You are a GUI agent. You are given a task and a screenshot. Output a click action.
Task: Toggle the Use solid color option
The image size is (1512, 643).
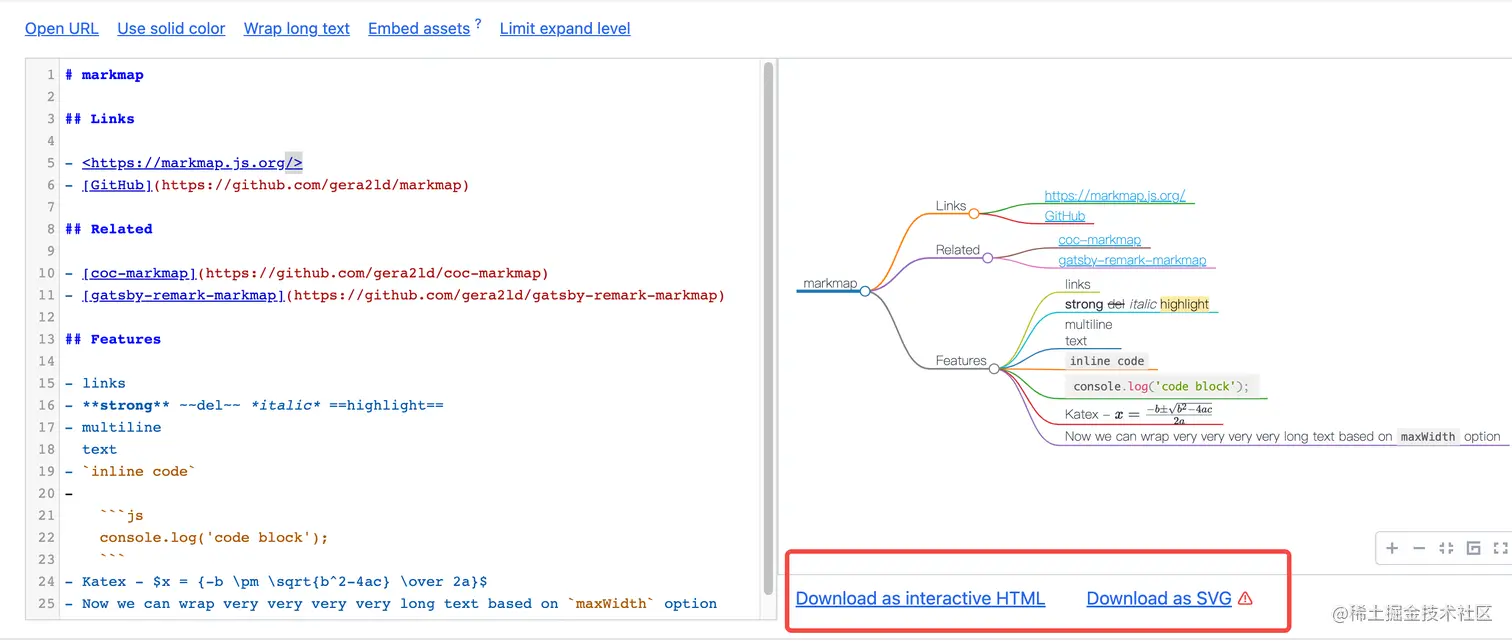point(171,28)
